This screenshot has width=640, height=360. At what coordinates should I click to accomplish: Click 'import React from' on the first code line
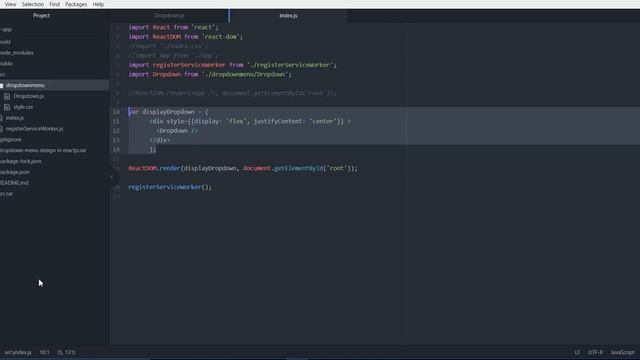tap(173, 27)
